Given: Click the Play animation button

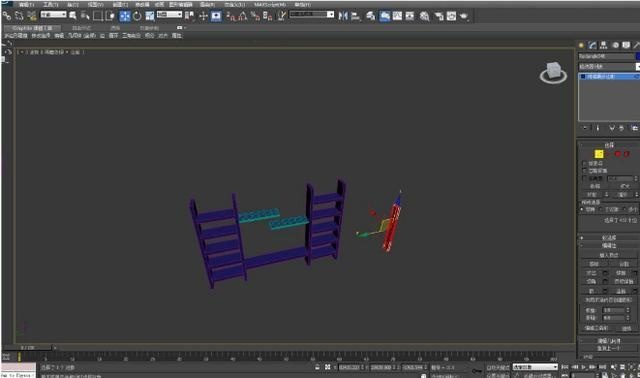Looking at the screenshot, I should click(x=584, y=367).
